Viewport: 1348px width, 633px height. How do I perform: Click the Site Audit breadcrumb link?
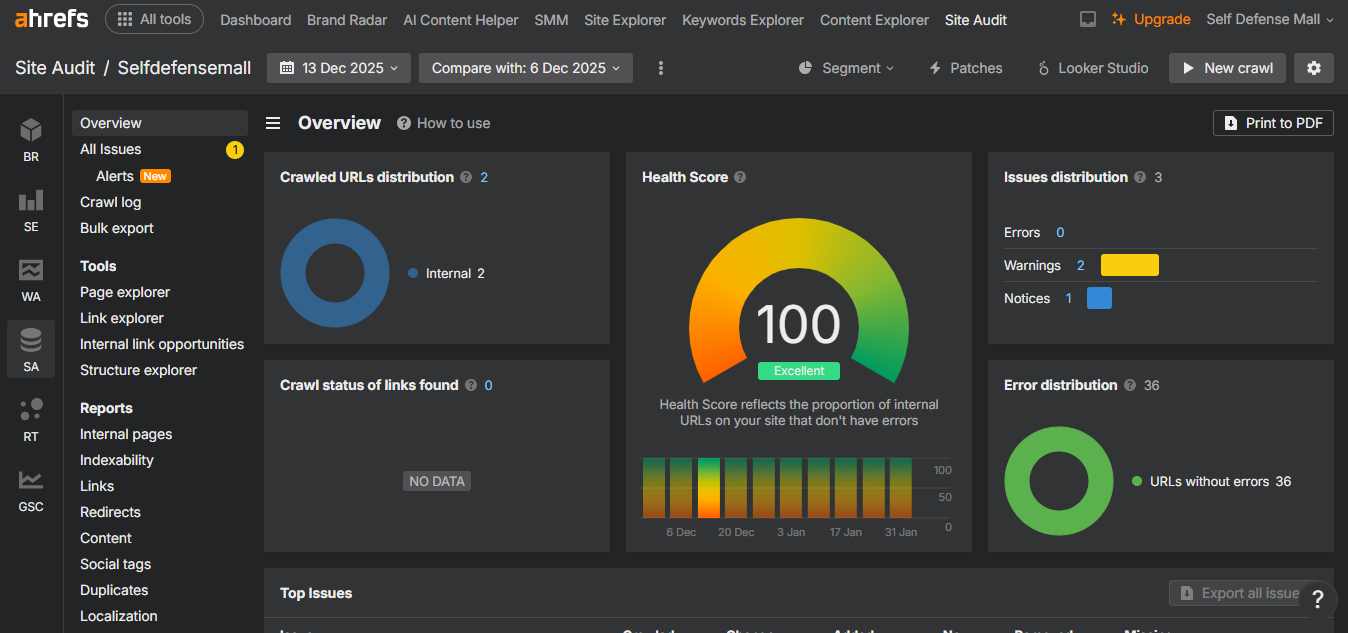point(55,68)
